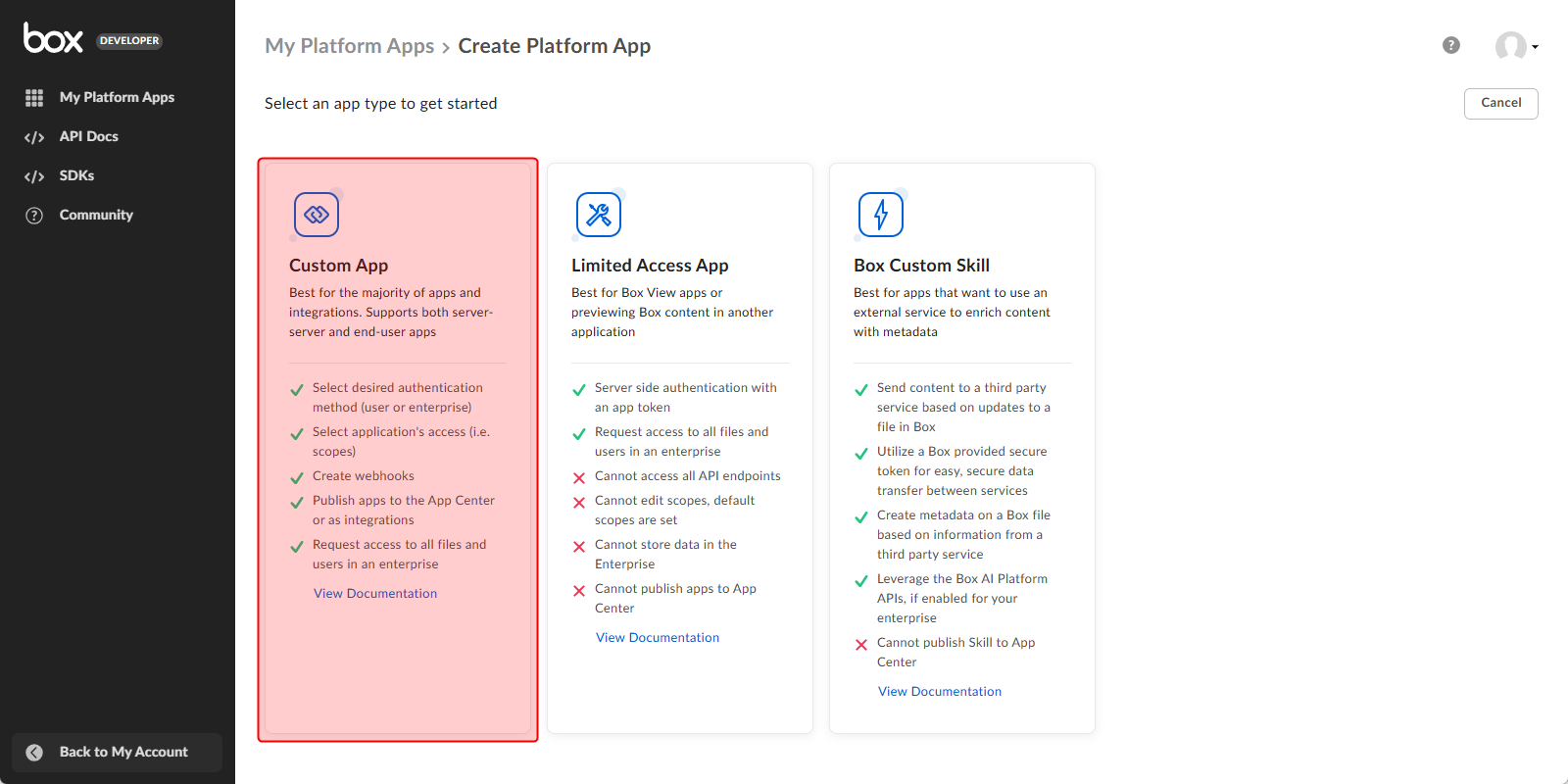Click 'Create metadata on a Box file' text
This screenshot has height=784, width=1568.
click(x=963, y=515)
